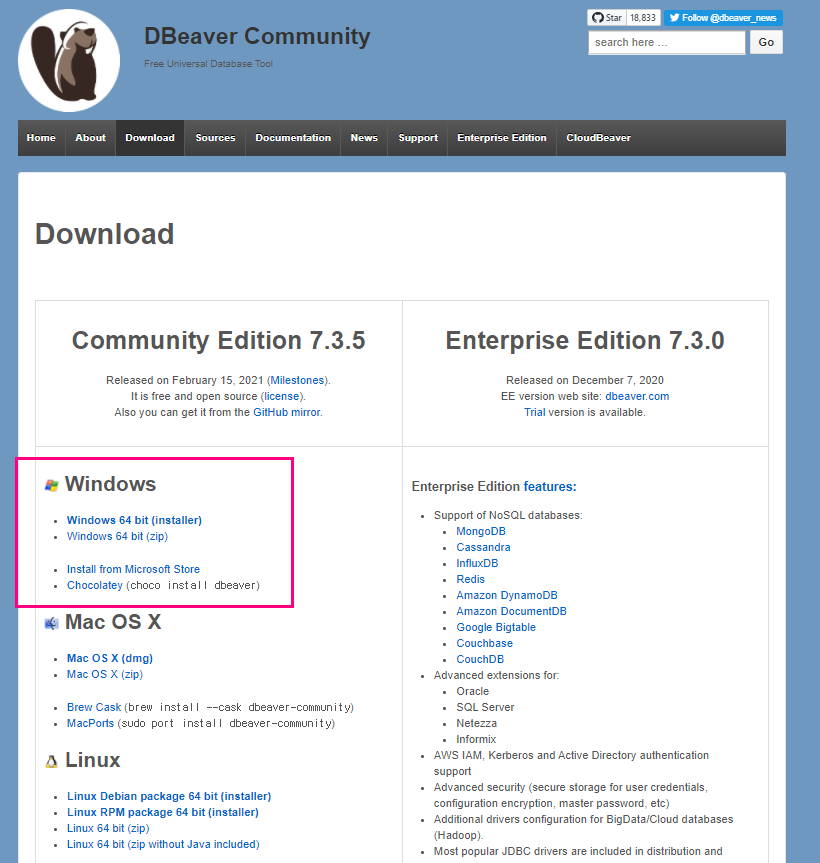
Task: Click the Enterprise Edition 7.3.0 heading
Action: [585, 340]
